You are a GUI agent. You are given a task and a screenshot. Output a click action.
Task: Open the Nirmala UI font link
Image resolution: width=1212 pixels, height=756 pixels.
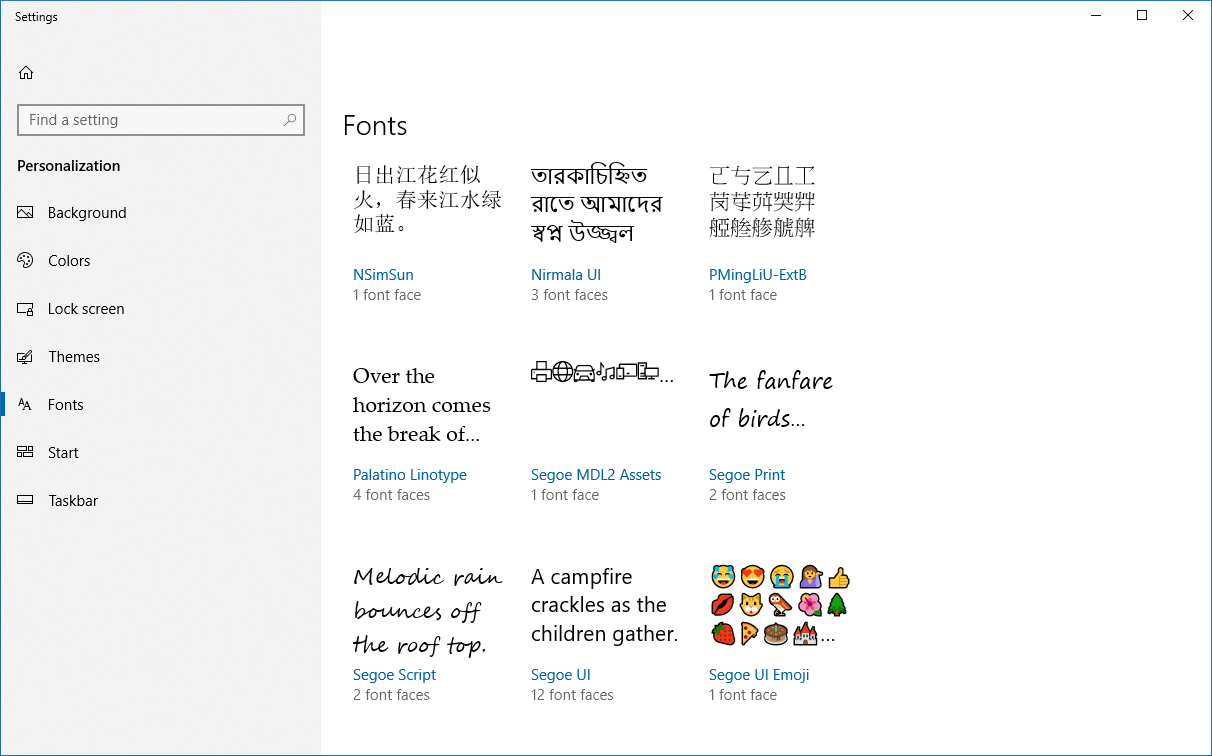click(566, 275)
